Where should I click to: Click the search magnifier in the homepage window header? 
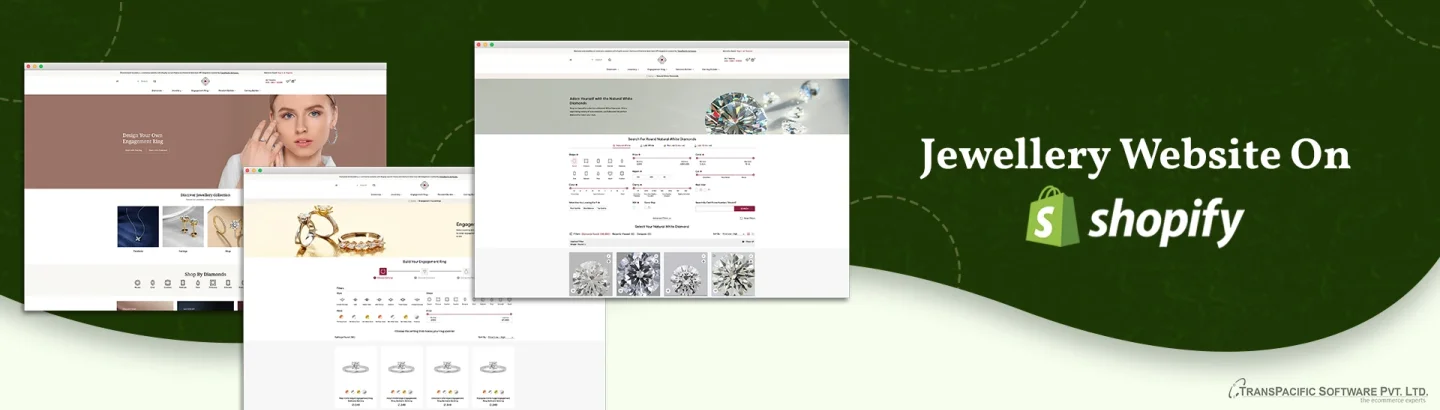click(155, 81)
